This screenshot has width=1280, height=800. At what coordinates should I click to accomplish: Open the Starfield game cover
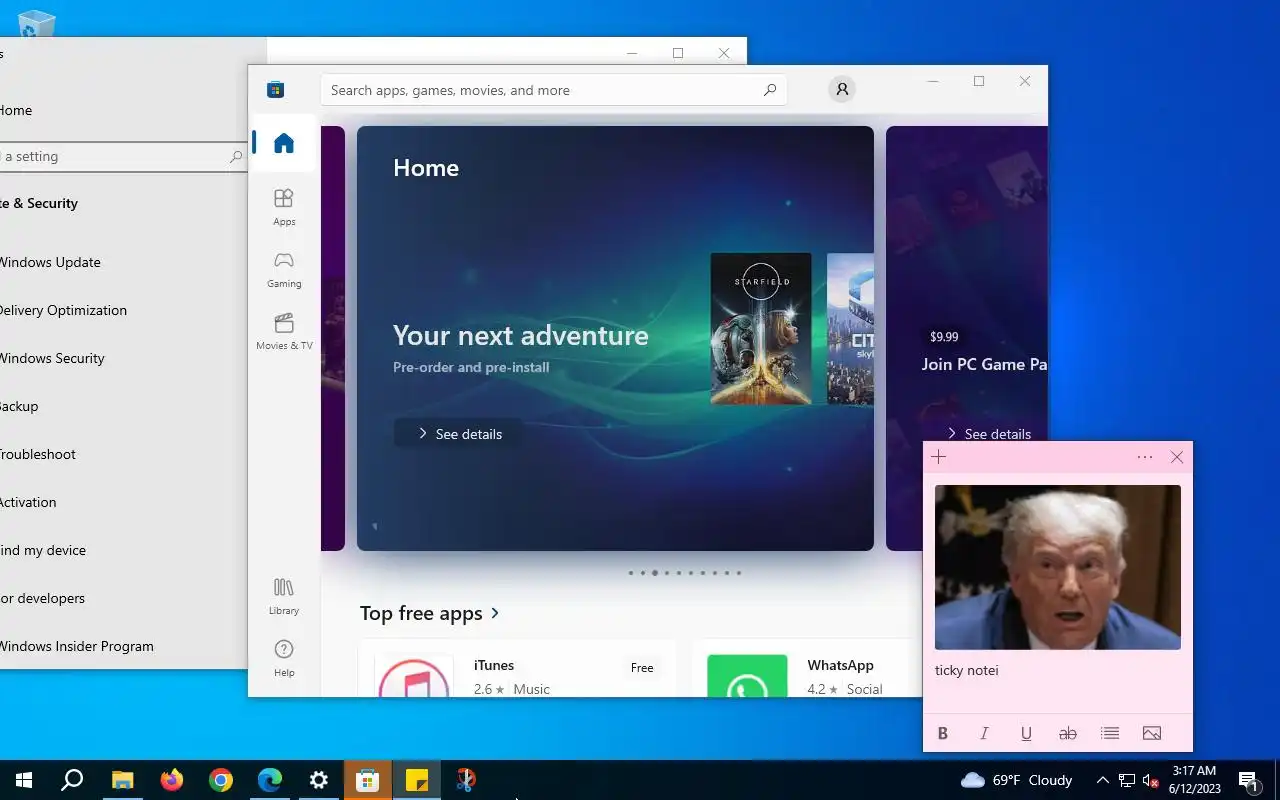[761, 329]
